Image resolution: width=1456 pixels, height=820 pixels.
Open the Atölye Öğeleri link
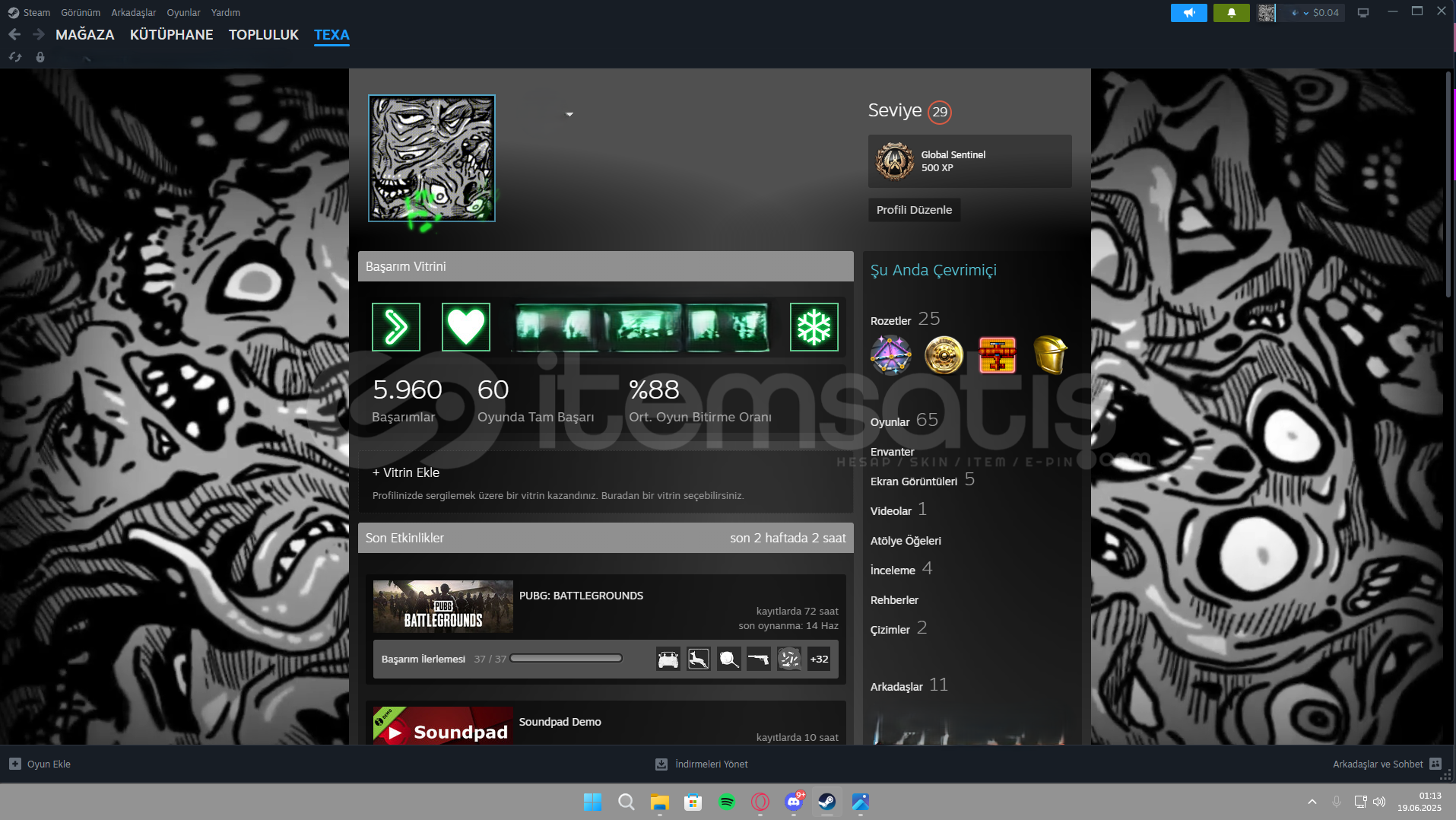[906, 541]
